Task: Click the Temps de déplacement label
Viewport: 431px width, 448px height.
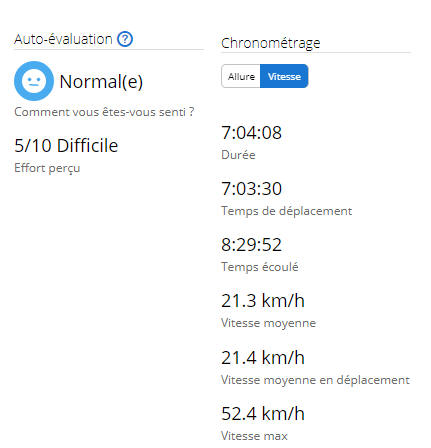Action: [x=286, y=211]
